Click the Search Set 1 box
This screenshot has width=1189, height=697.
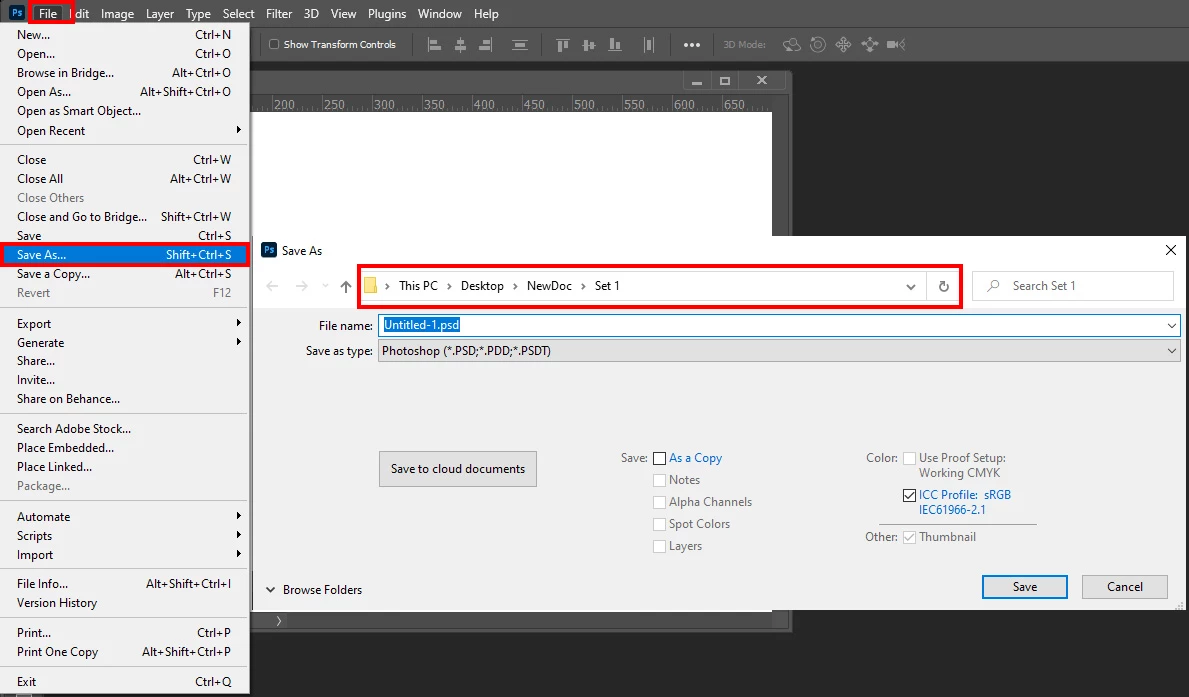click(1073, 286)
